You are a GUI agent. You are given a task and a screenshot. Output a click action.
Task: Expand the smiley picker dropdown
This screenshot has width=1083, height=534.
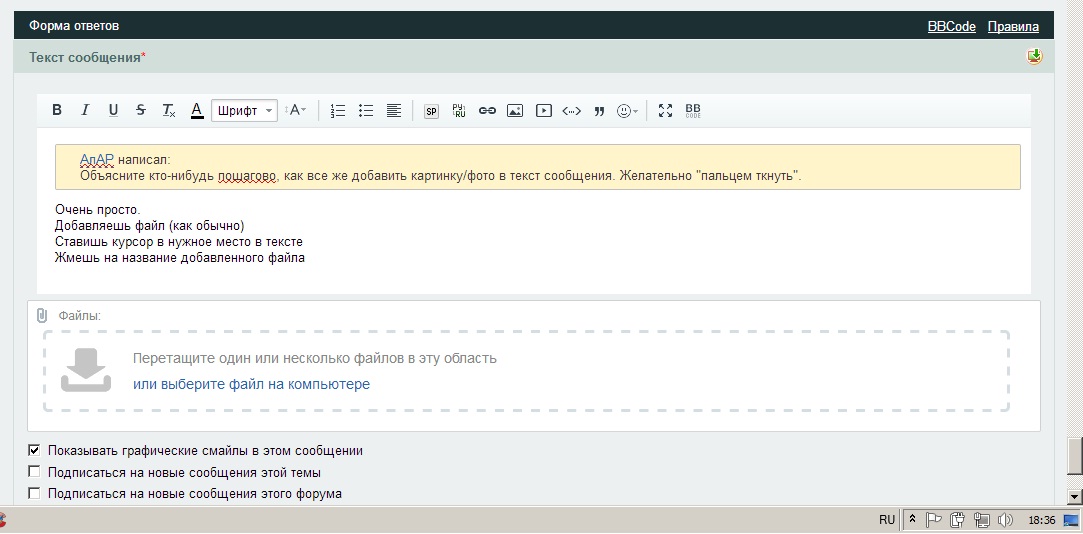point(628,111)
